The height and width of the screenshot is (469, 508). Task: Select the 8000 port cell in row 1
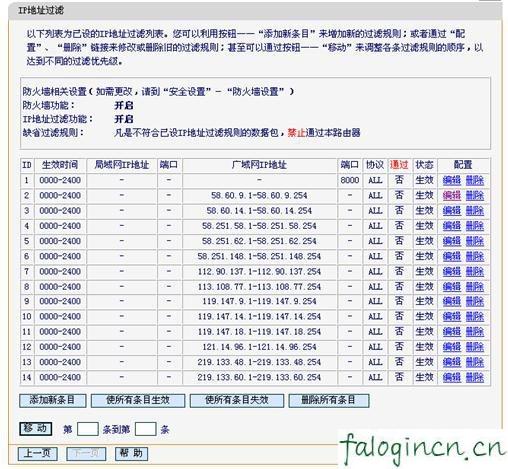(x=350, y=180)
